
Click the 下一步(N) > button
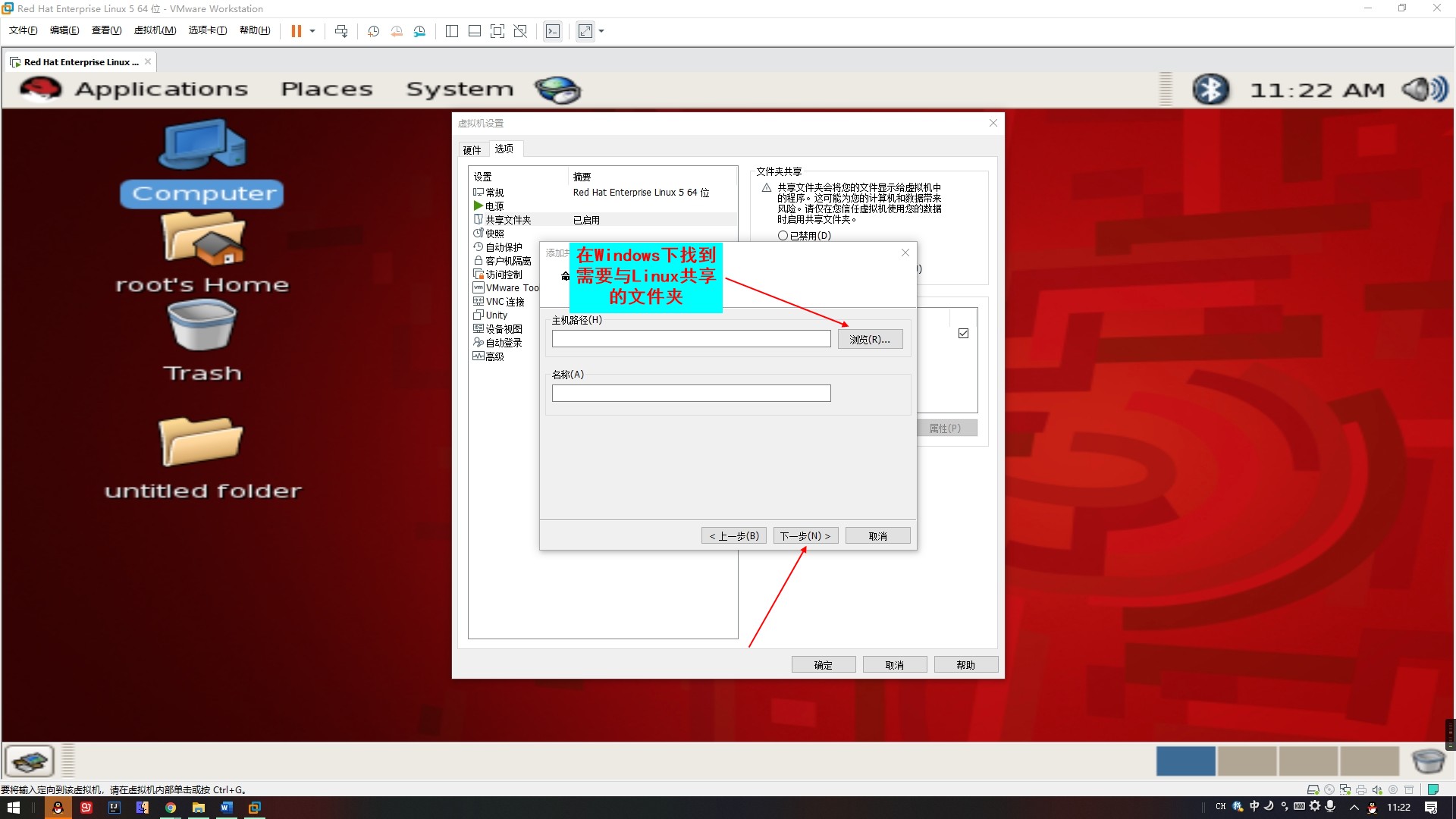(x=805, y=535)
